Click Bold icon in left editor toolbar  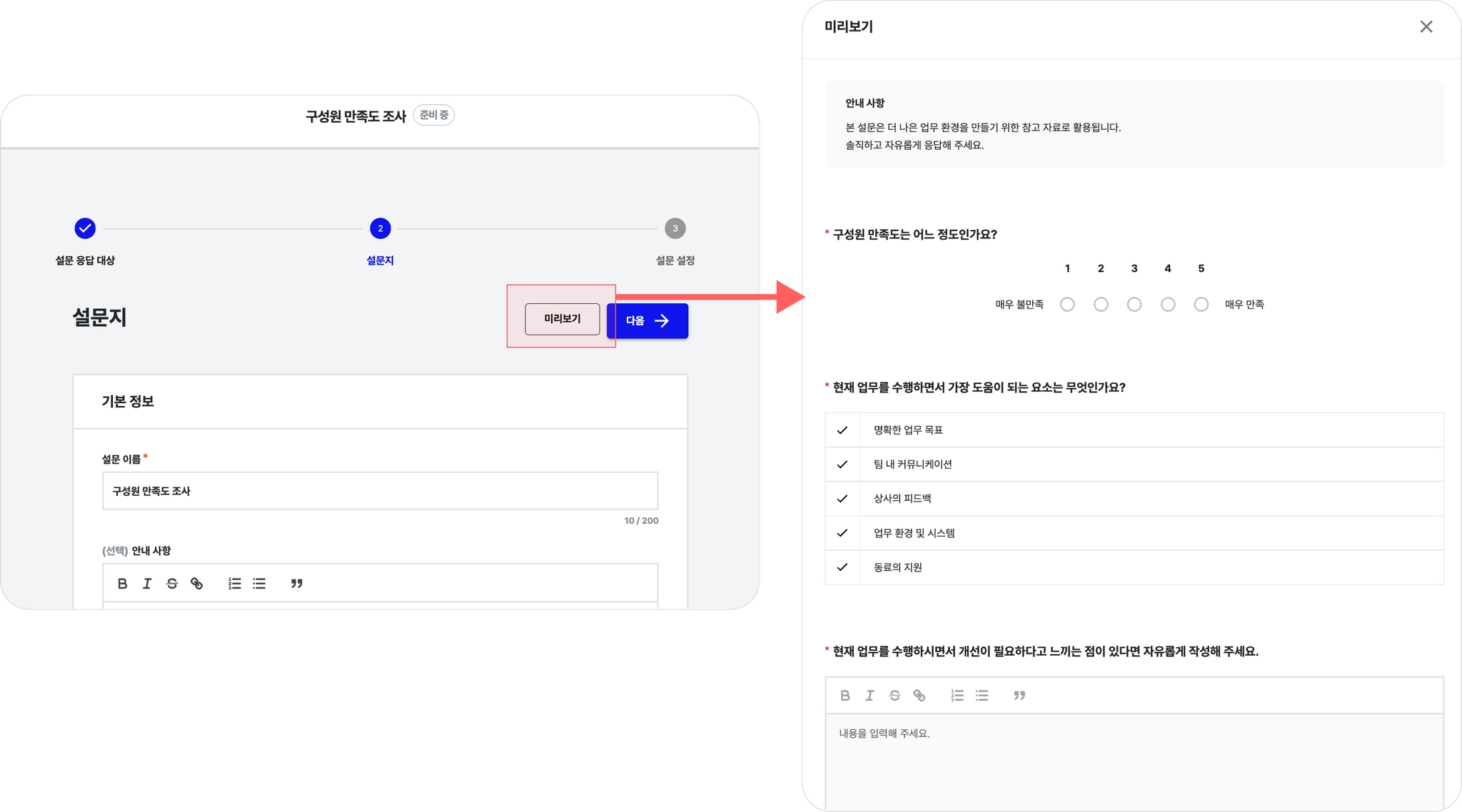tap(122, 584)
